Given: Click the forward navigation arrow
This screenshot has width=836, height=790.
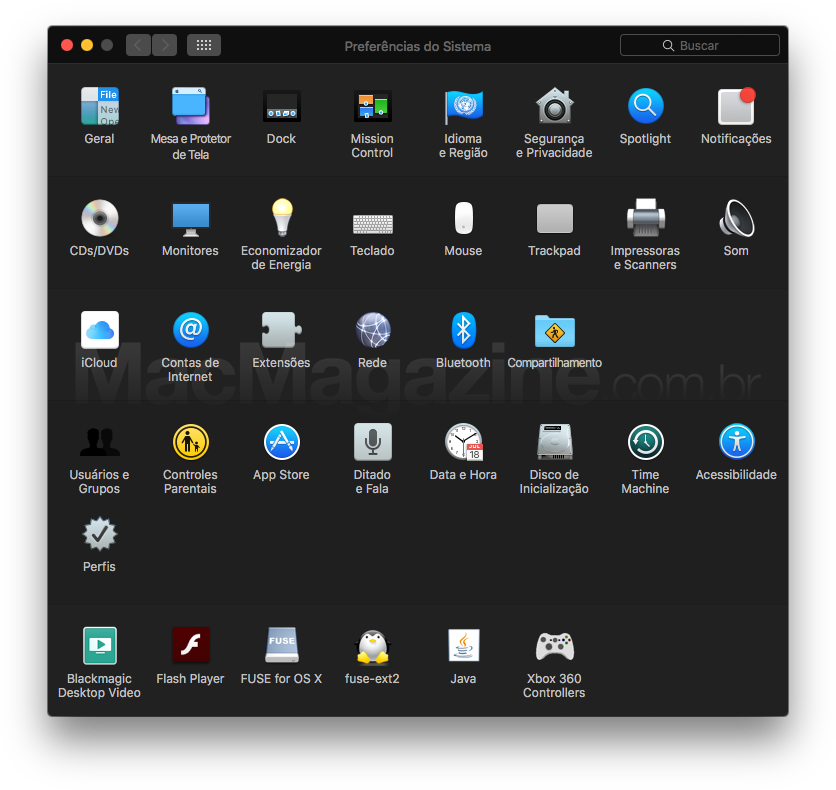Looking at the screenshot, I should point(165,45).
